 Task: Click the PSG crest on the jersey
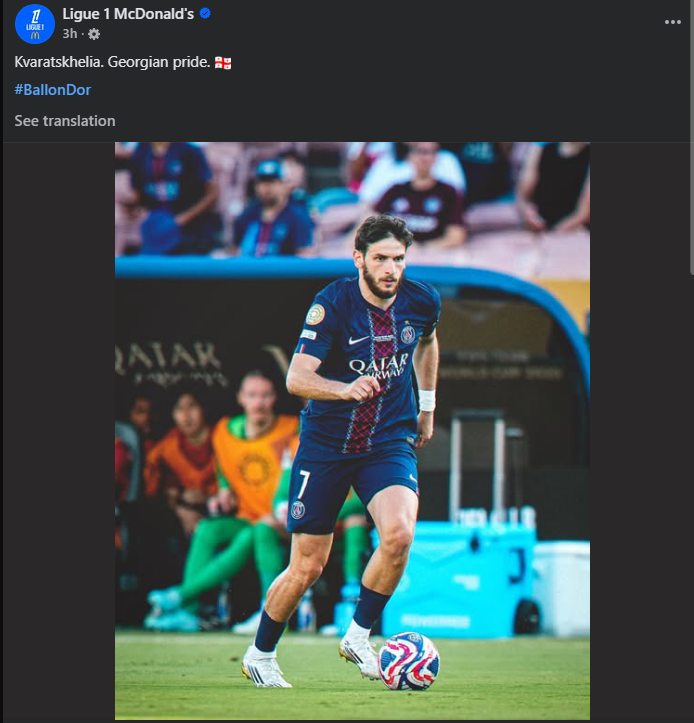click(x=408, y=333)
